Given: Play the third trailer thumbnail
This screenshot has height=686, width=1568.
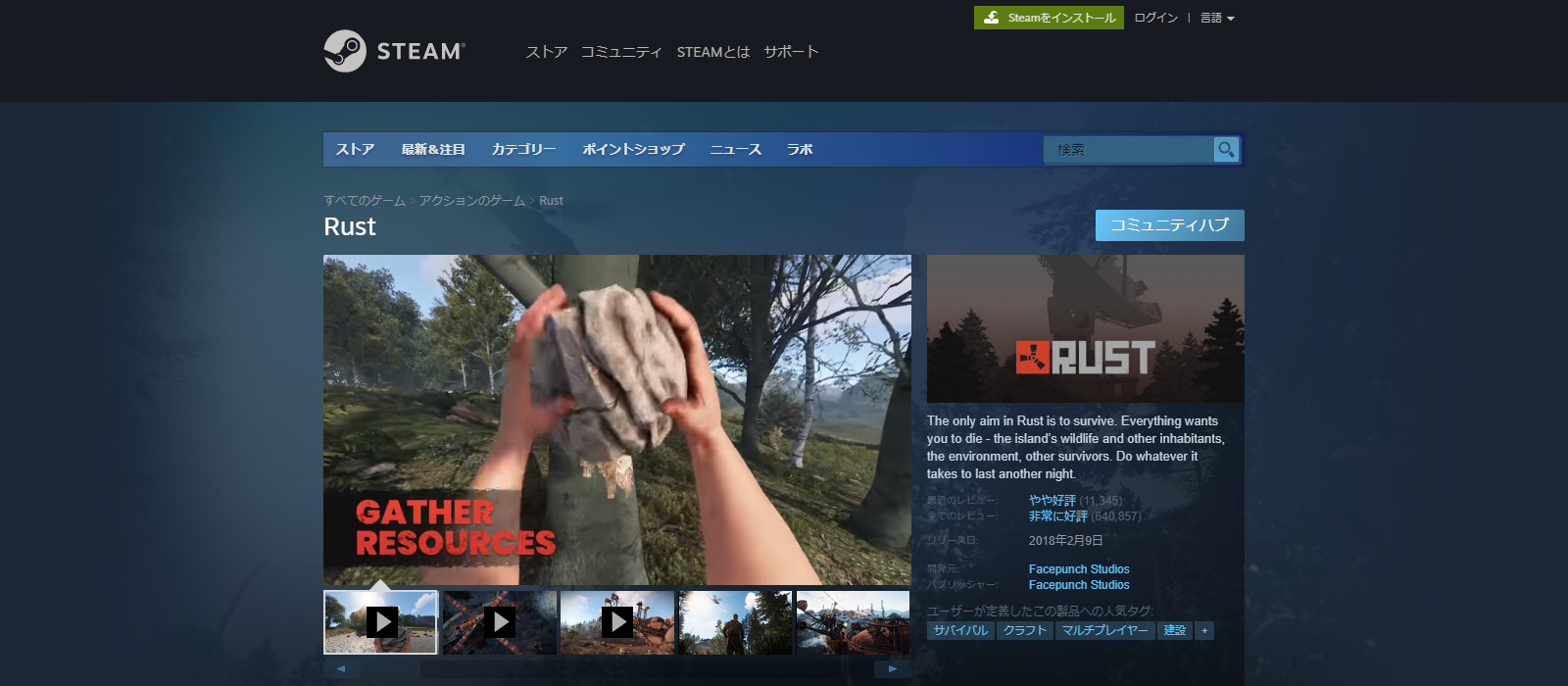Looking at the screenshot, I should click(617, 622).
